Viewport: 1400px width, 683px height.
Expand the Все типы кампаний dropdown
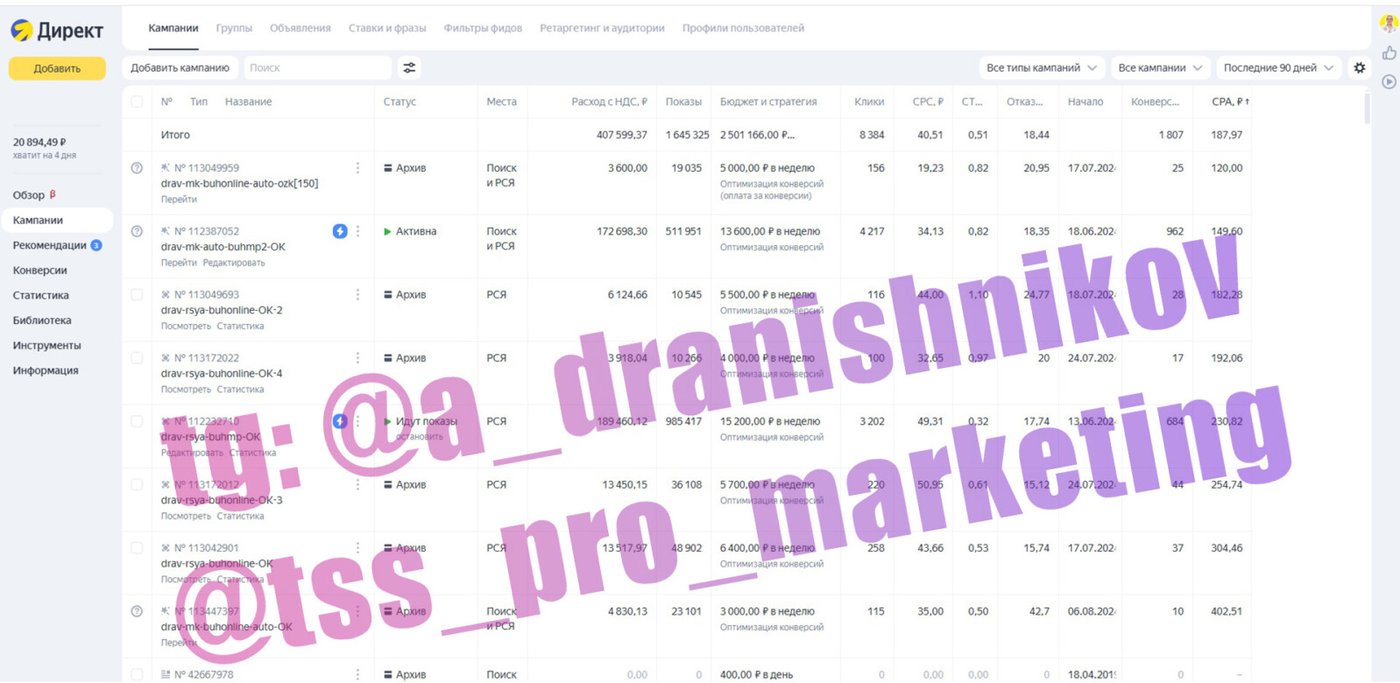pos(1041,68)
